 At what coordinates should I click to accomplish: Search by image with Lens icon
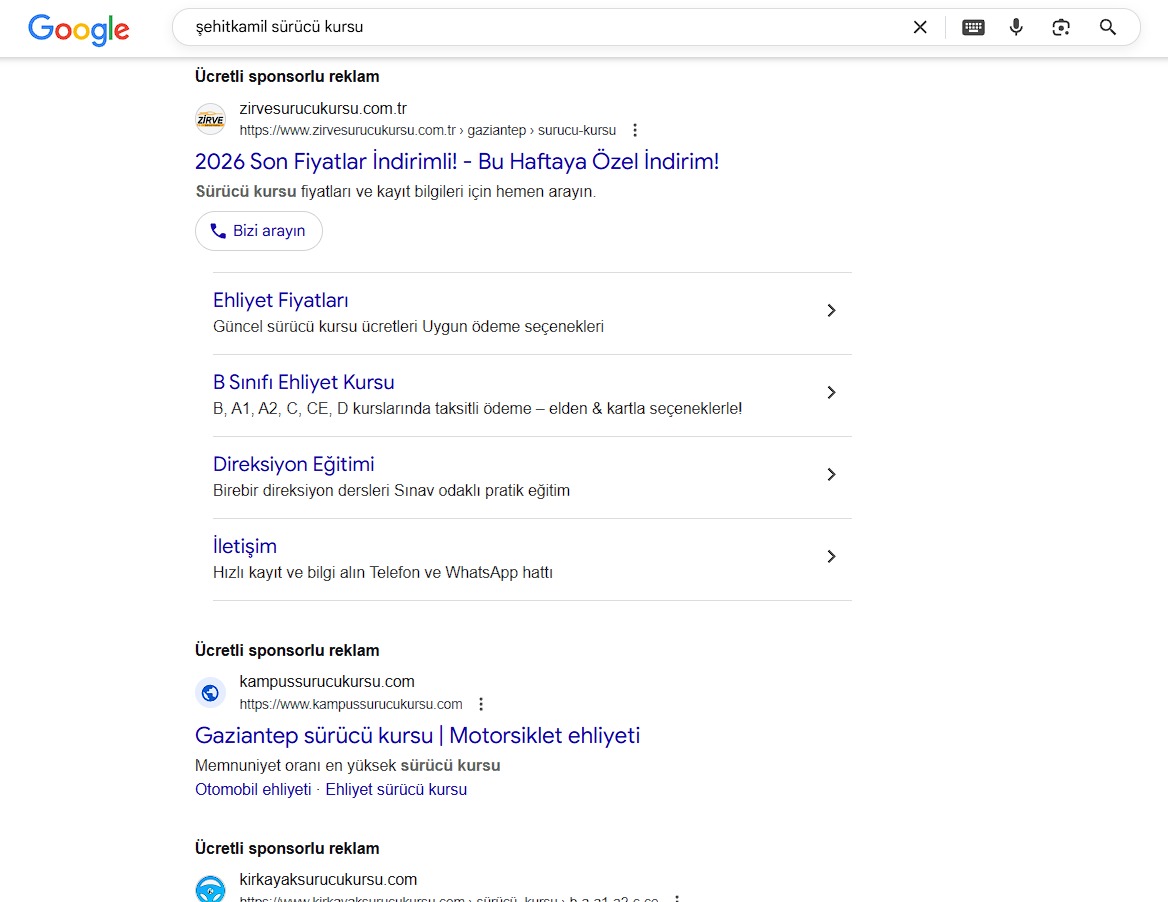coord(1061,27)
